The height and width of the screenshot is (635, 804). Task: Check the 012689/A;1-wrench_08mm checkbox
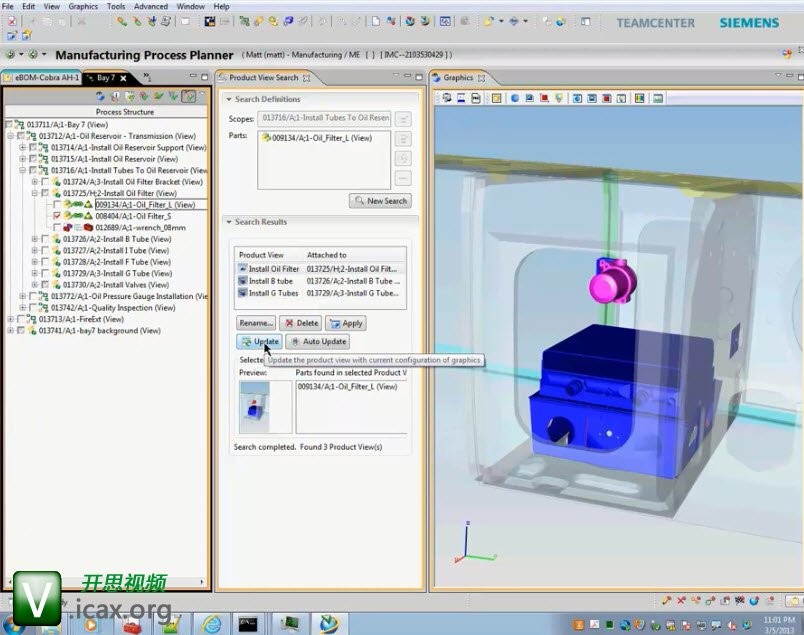point(57,227)
